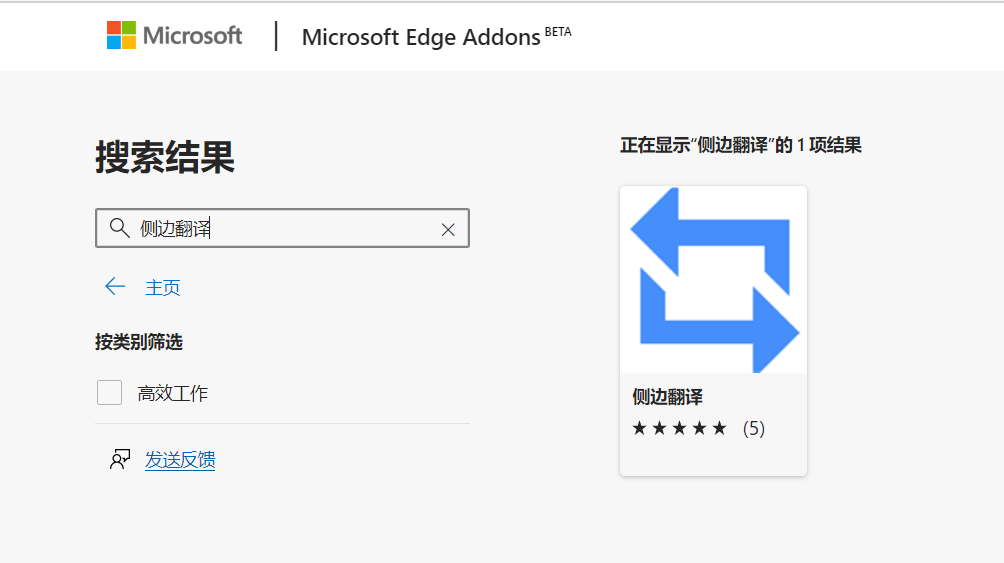Click the 高效工作 filter label
This screenshot has height=563, width=1004.
coord(173,393)
